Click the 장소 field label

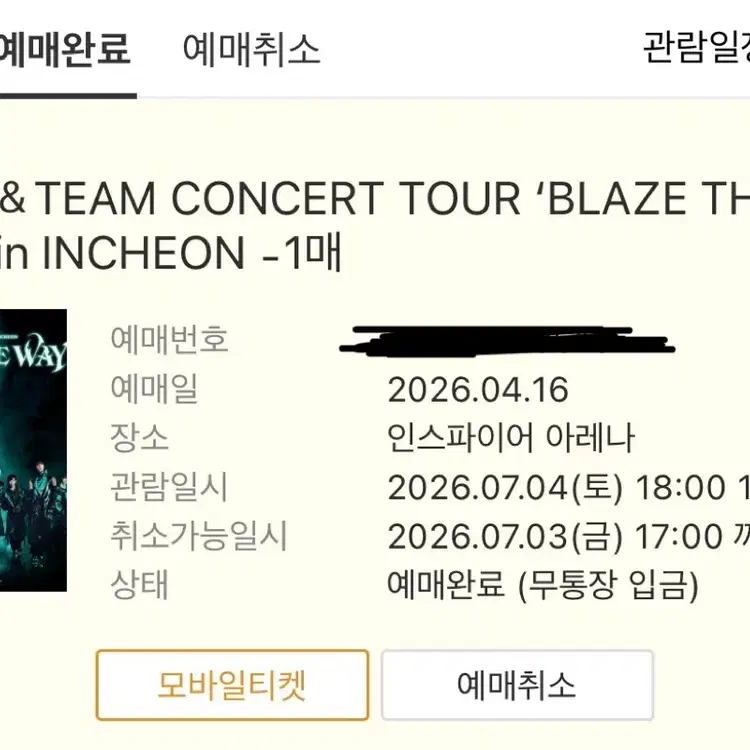[x=139, y=438]
